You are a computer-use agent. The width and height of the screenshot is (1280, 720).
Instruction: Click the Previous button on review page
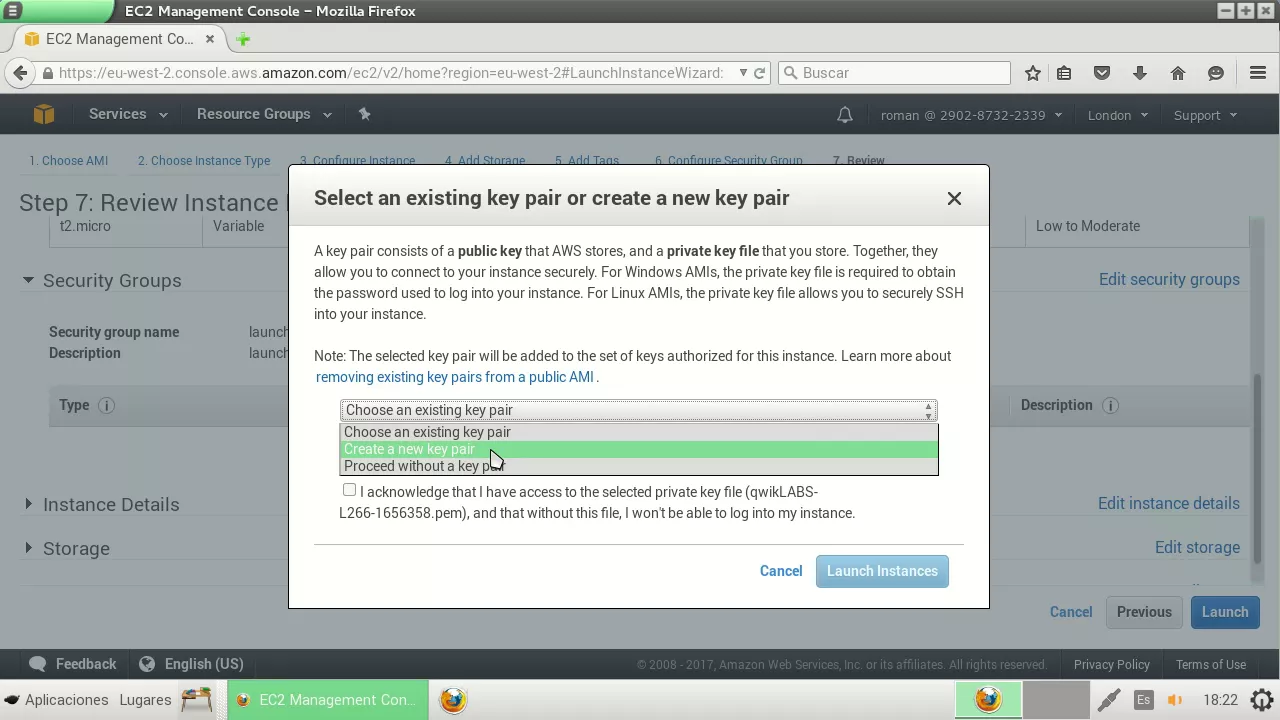click(1144, 612)
